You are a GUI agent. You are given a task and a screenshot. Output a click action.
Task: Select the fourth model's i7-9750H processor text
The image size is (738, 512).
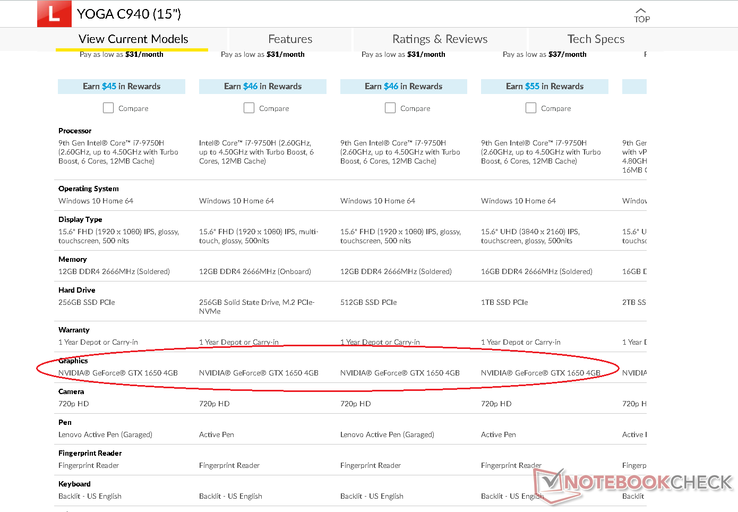click(x=541, y=152)
